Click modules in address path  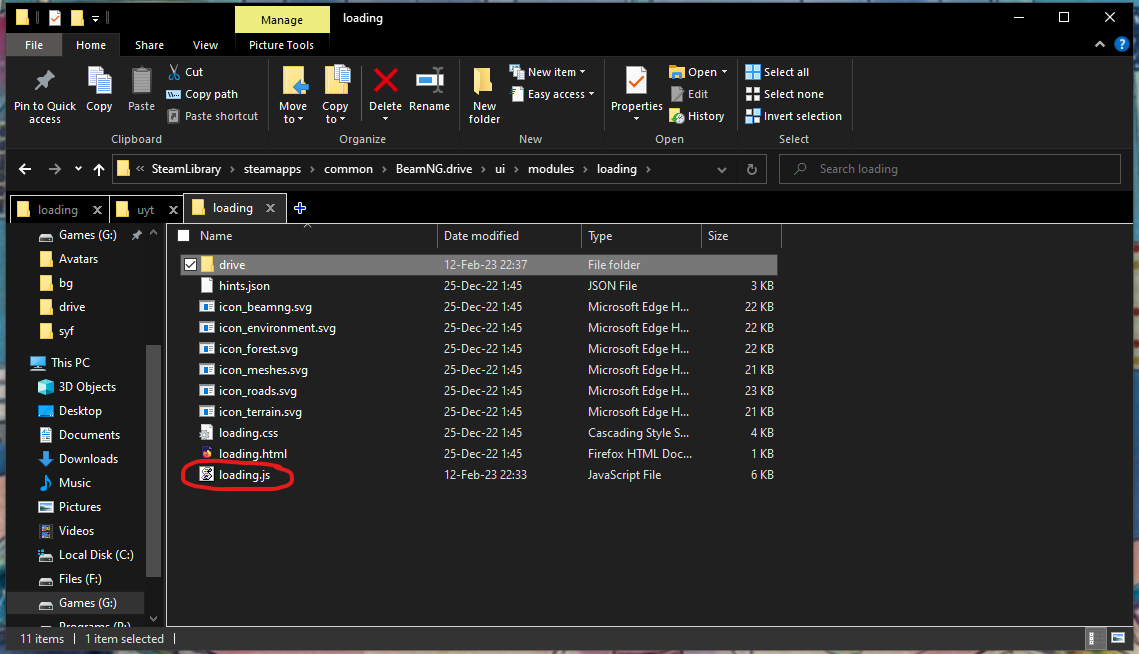coord(551,169)
